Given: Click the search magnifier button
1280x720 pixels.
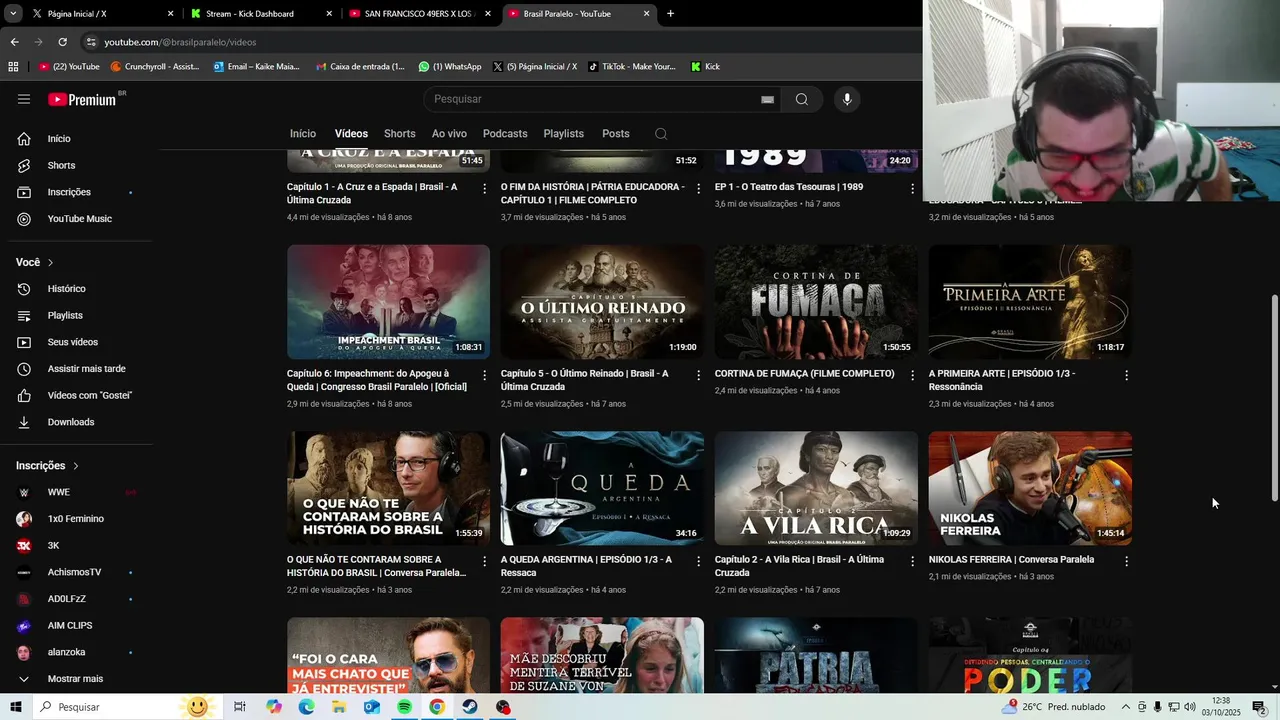Looking at the screenshot, I should (802, 99).
